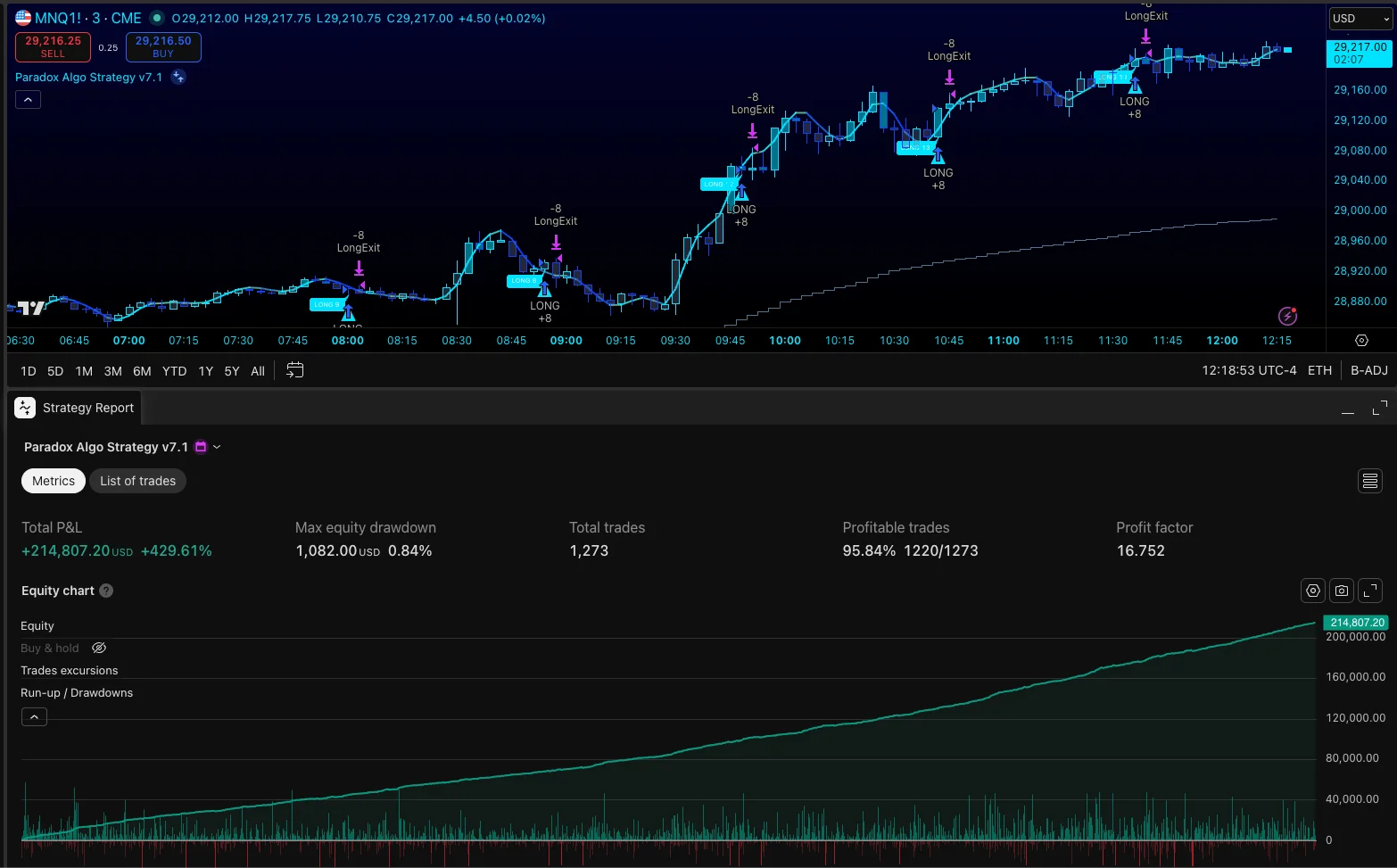
Task: Click the blue BUY price button
Action: click(x=163, y=47)
